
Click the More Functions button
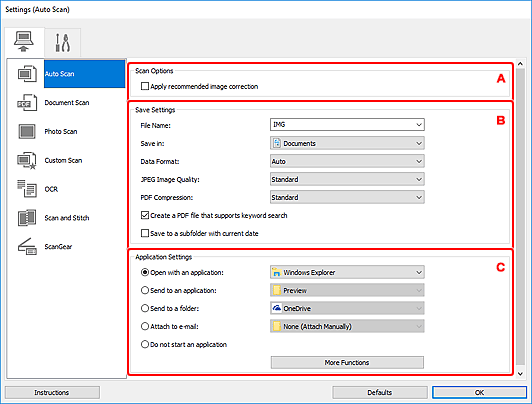(347, 362)
